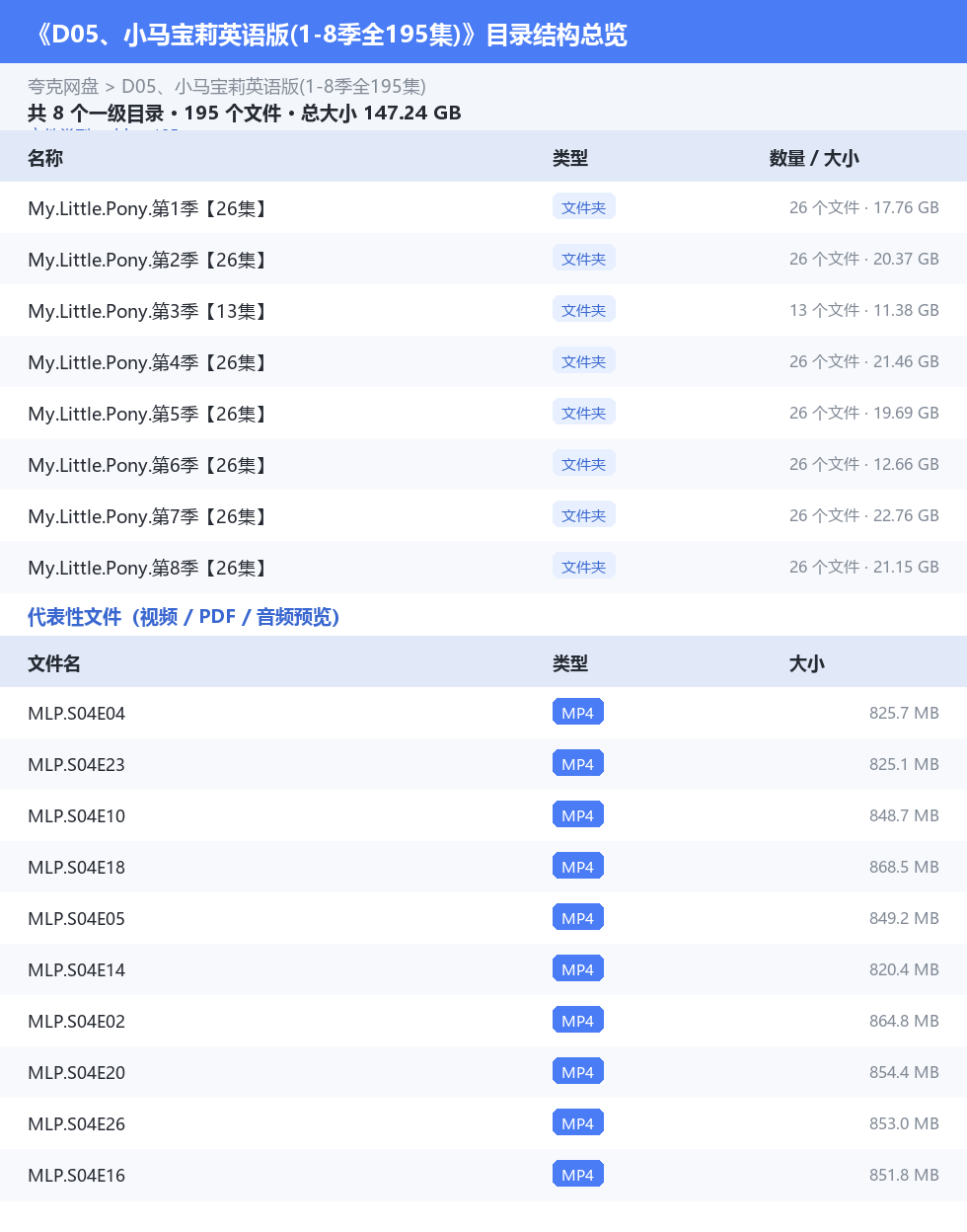Click the MP4 badge for MLP.S04E20

[x=578, y=1071]
